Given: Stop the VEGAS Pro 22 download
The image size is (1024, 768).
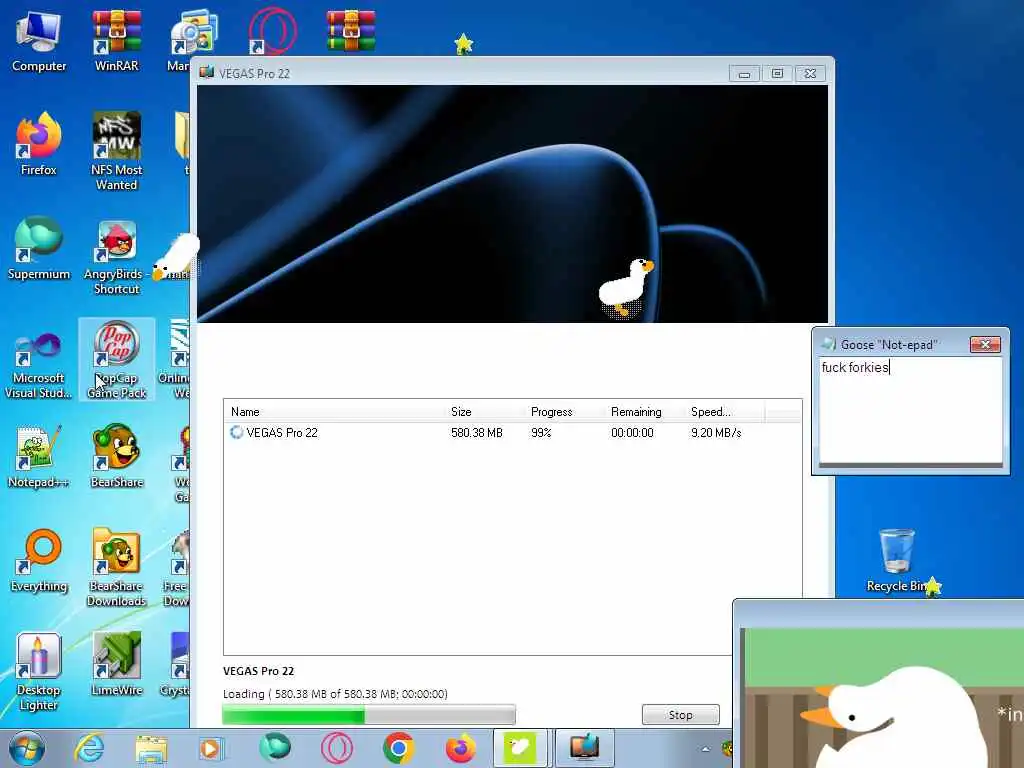Looking at the screenshot, I should tap(680, 714).
